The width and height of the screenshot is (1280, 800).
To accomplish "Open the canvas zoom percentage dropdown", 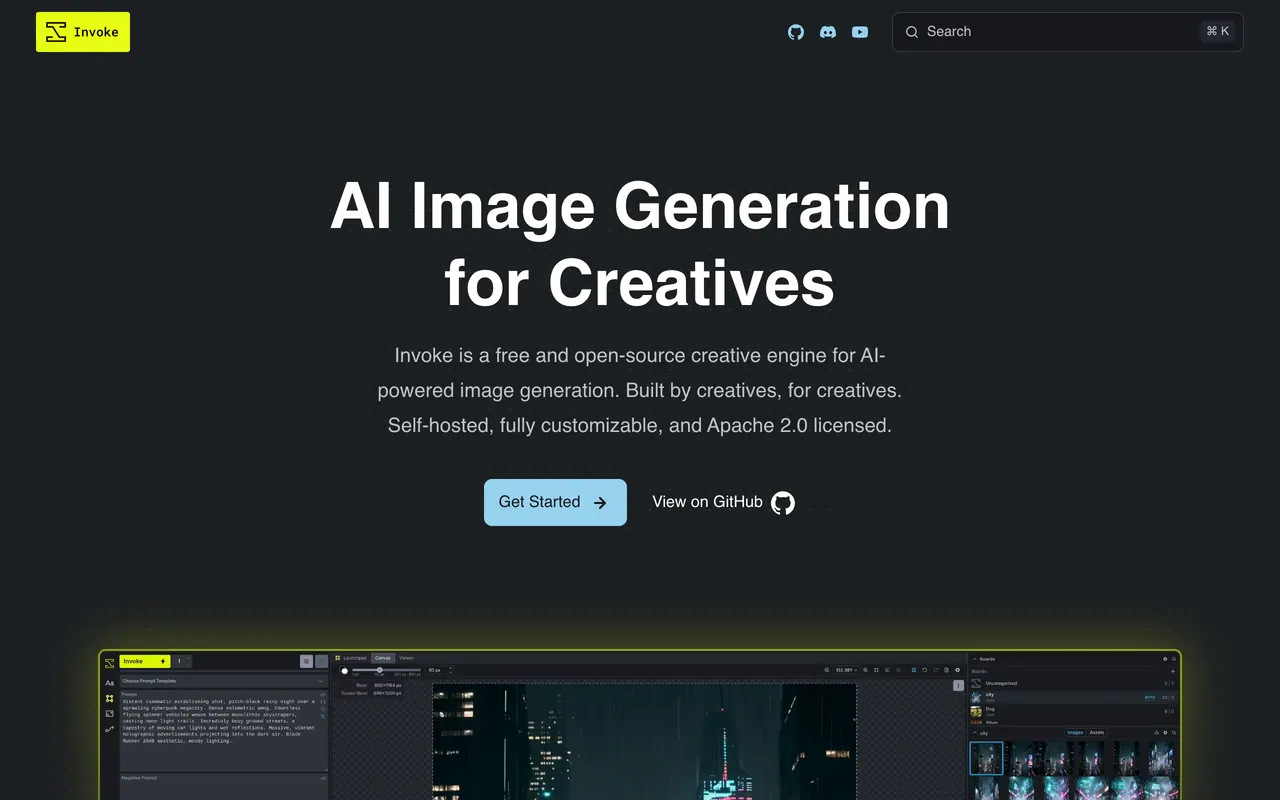I will tap(846, 670).
